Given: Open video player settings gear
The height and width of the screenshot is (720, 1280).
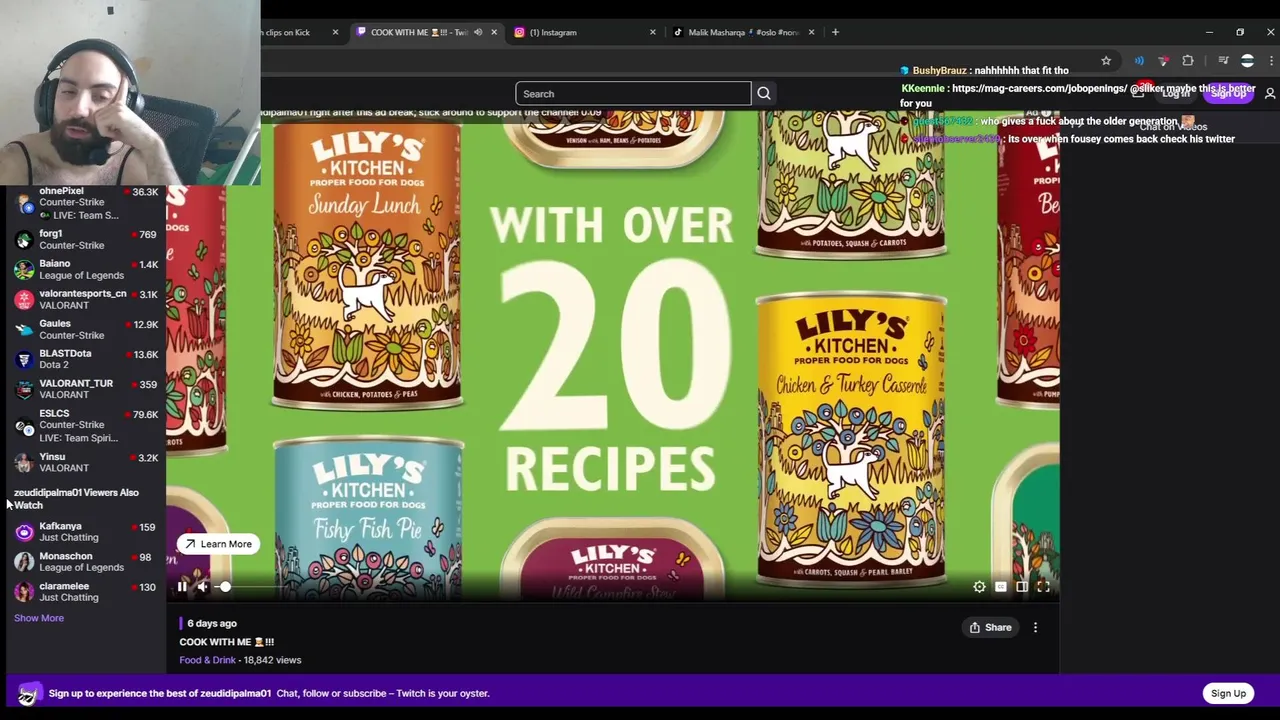Looking at the screenshot, I should click(x=979, y=587).
